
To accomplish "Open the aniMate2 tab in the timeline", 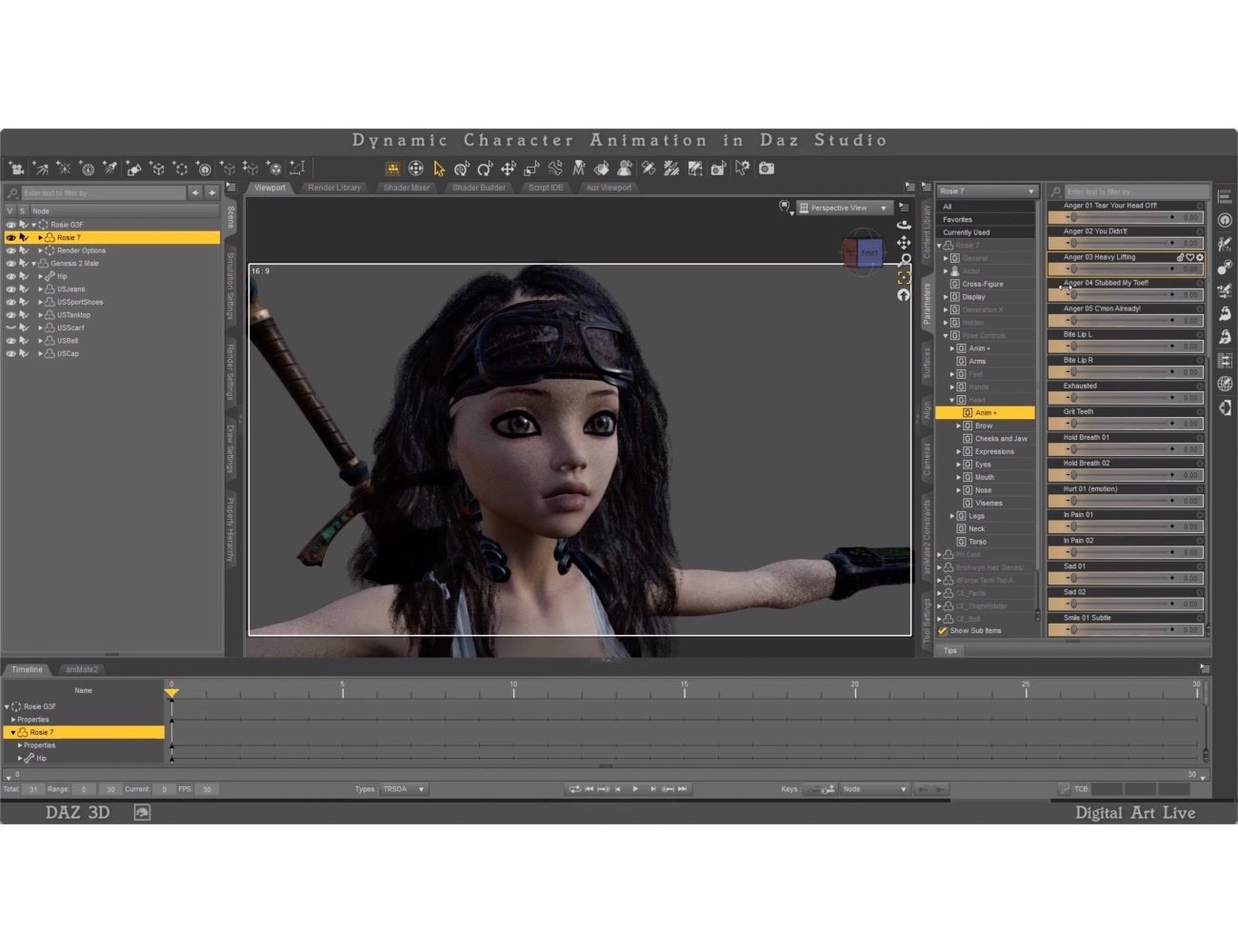I will click(82, 669).
